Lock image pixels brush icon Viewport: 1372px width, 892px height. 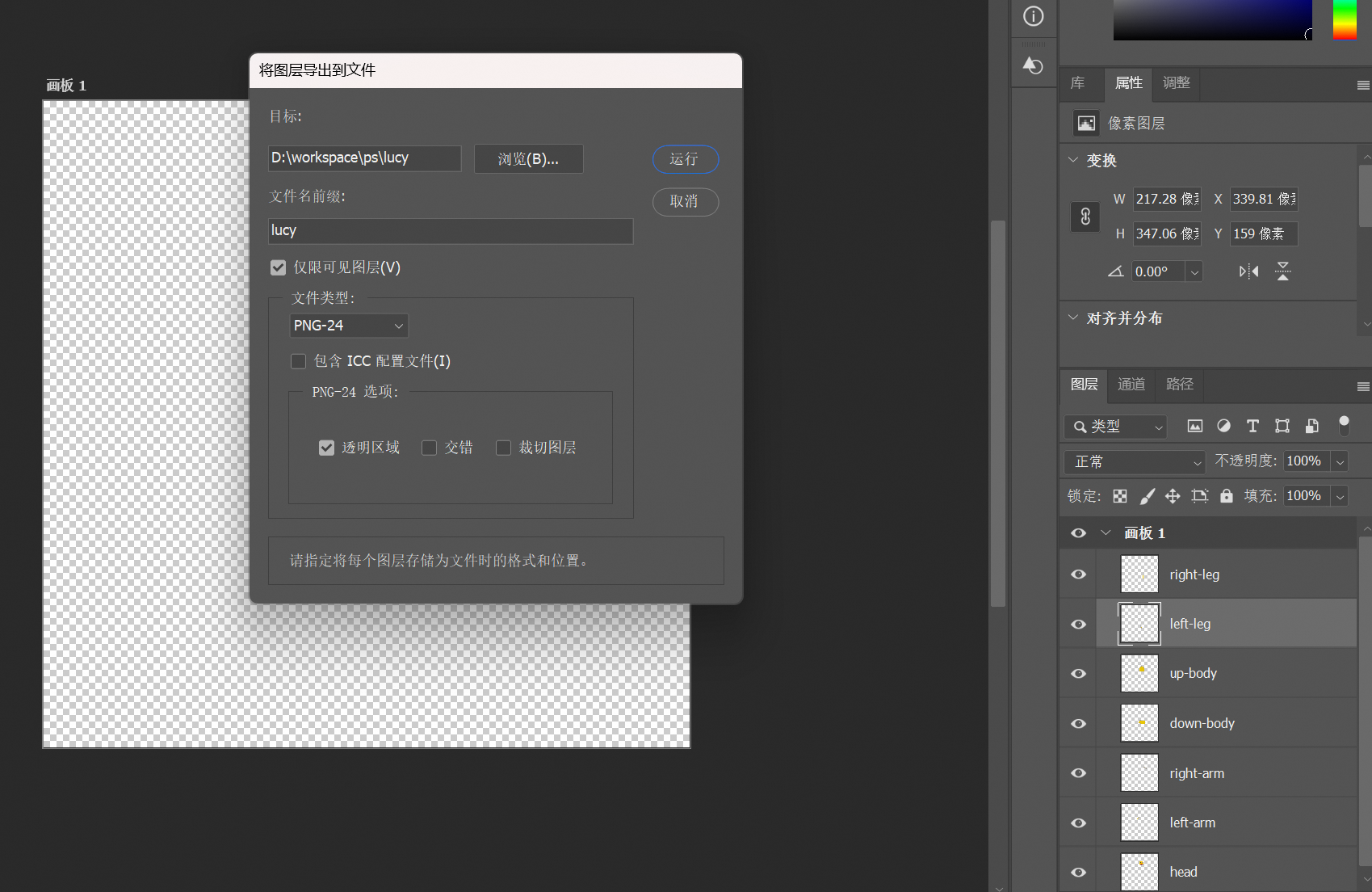point(1147,496)
